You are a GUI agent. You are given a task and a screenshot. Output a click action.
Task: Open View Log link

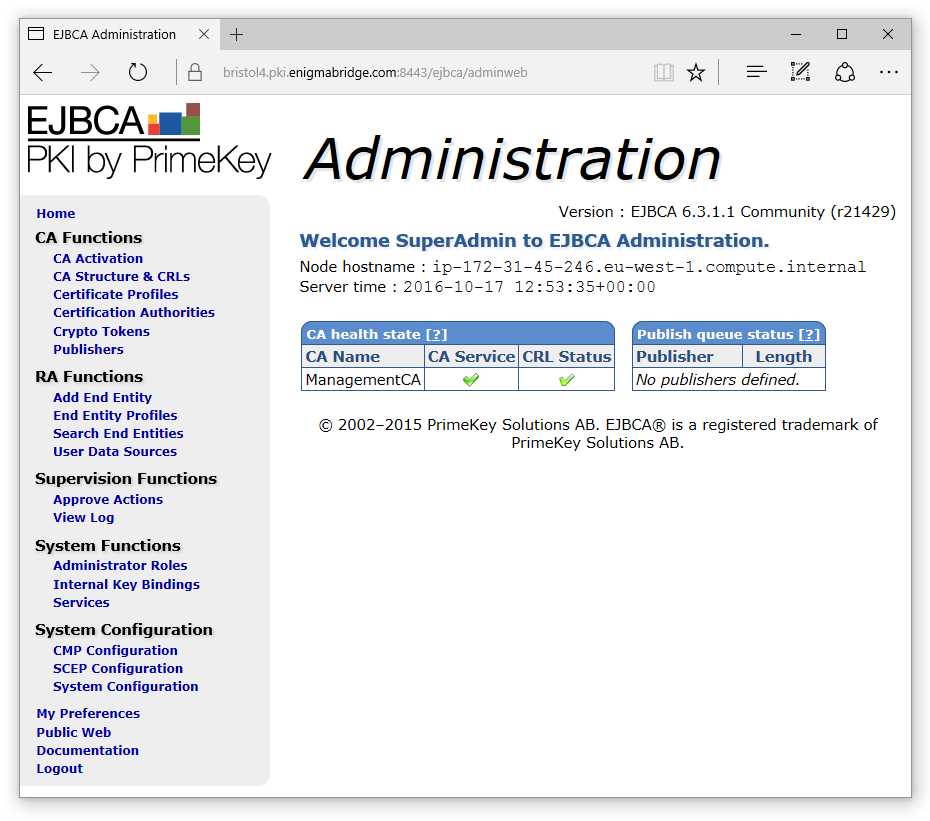tap(84, 517)
